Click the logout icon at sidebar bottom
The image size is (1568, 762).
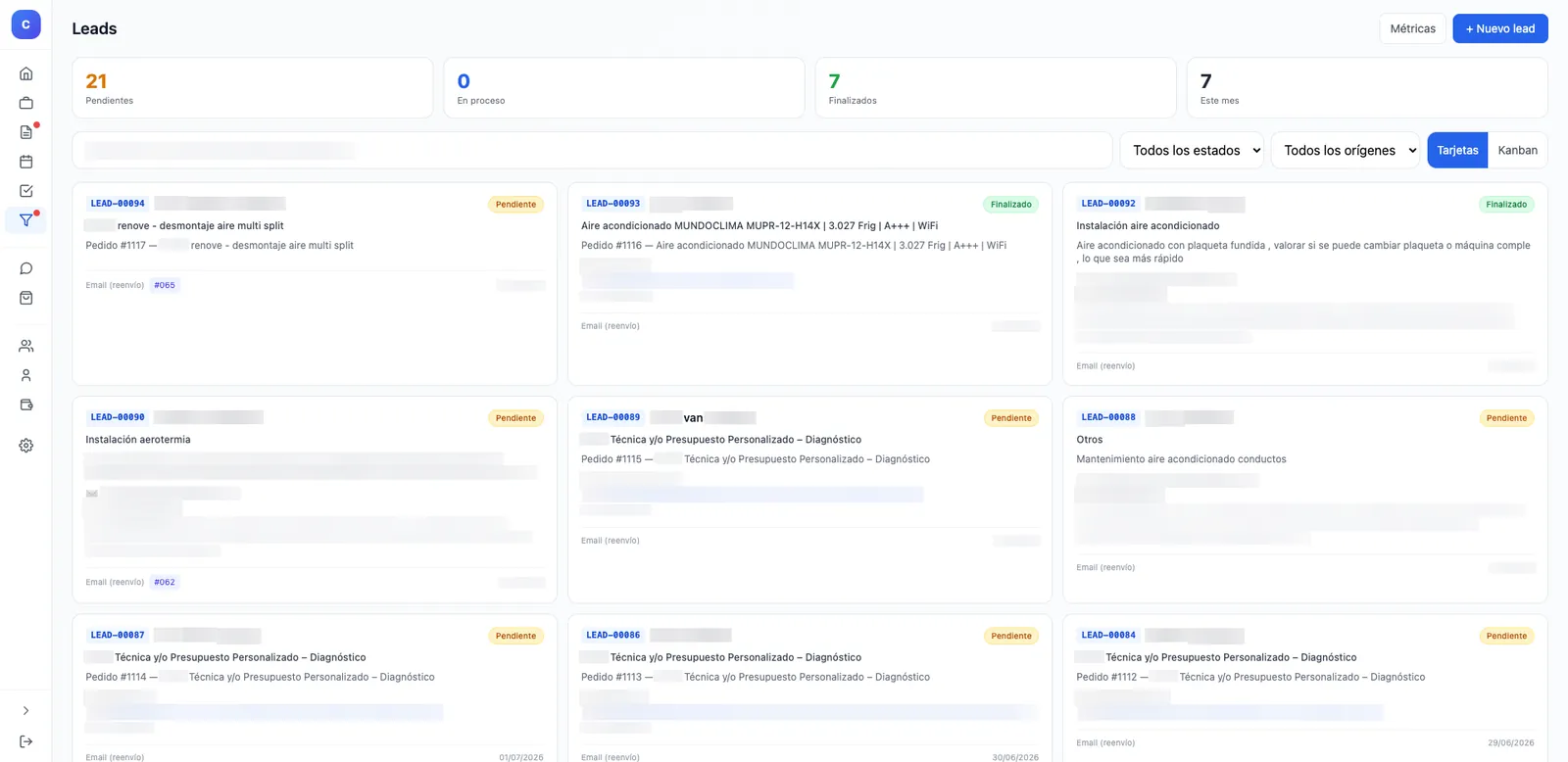(x=26, y=741)
